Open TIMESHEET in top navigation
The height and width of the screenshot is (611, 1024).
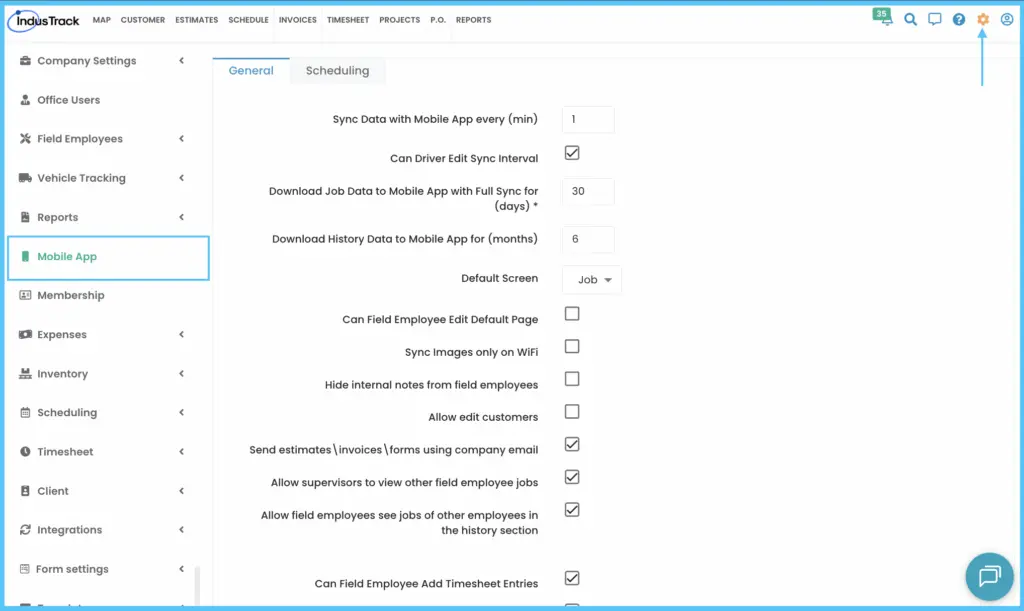[x=348, y=20]
